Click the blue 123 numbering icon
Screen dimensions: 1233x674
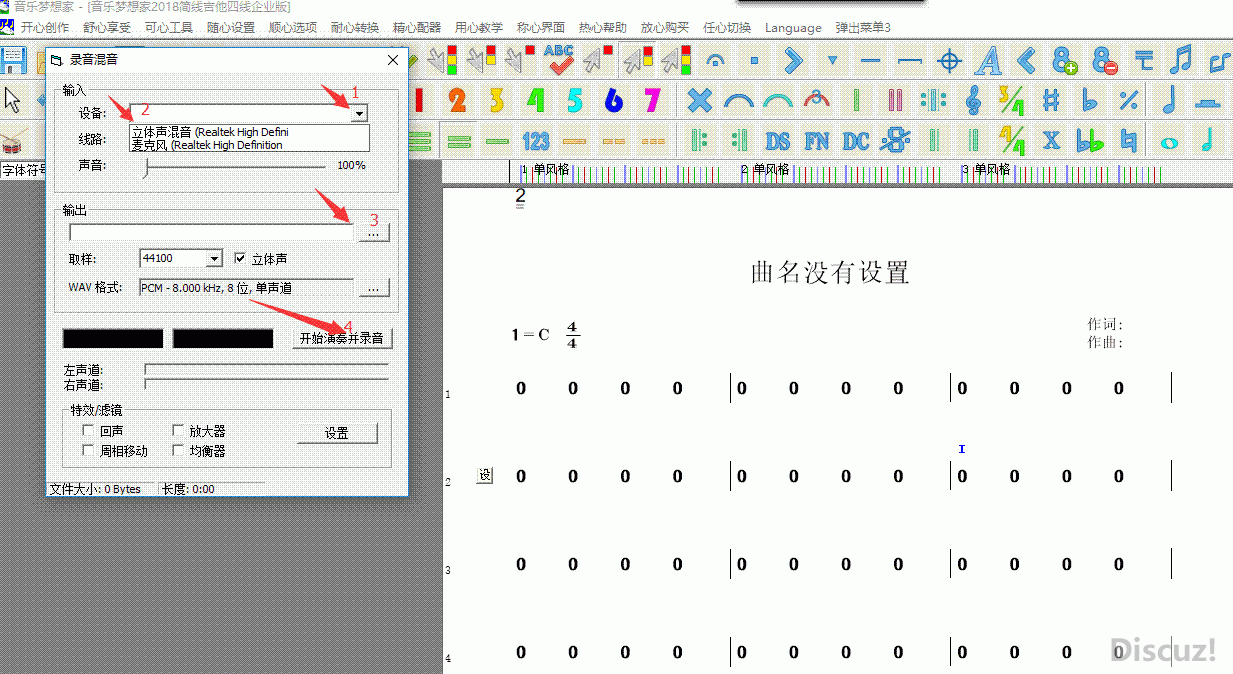tap(536, 141)
